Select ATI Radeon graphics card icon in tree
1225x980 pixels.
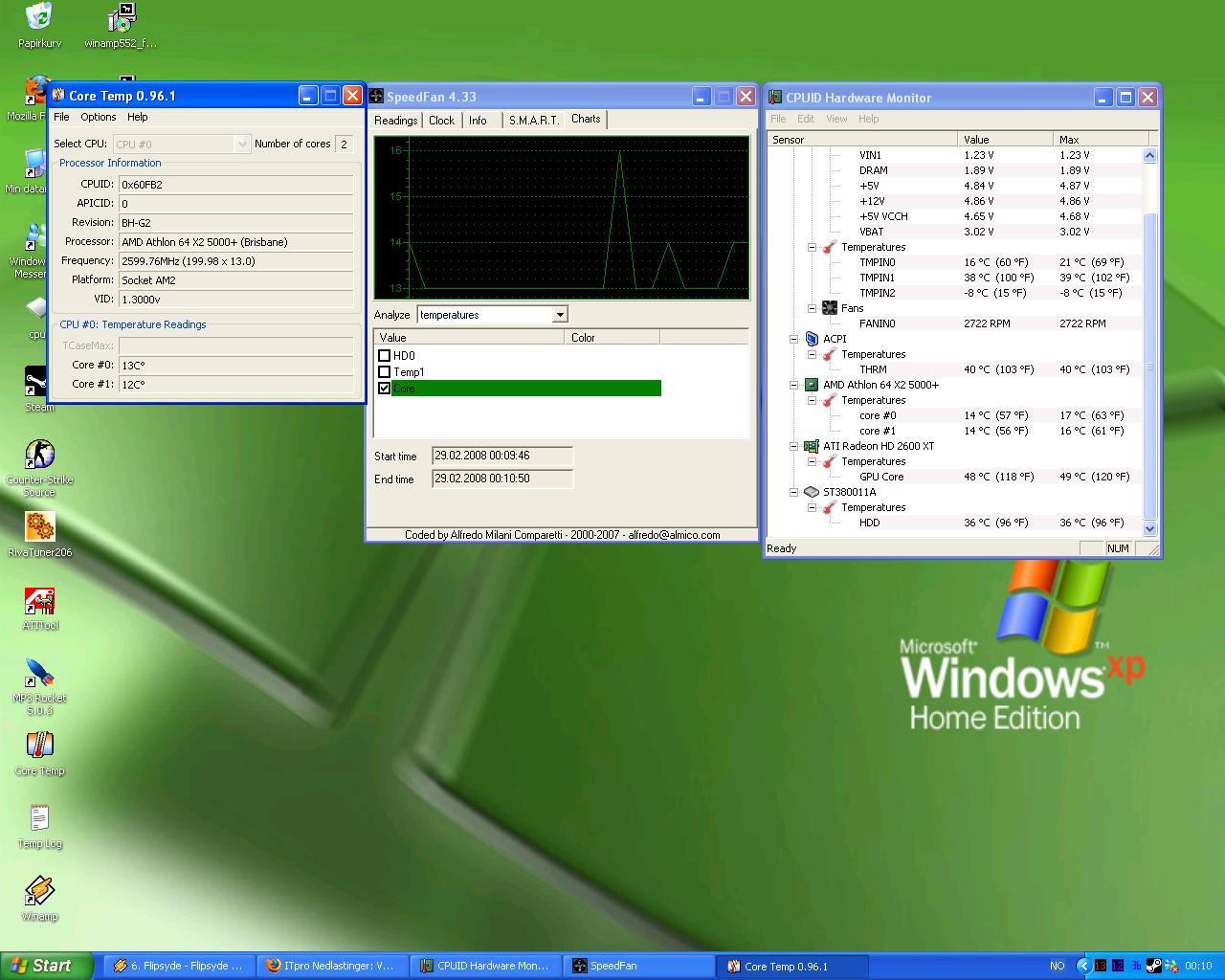812,446
